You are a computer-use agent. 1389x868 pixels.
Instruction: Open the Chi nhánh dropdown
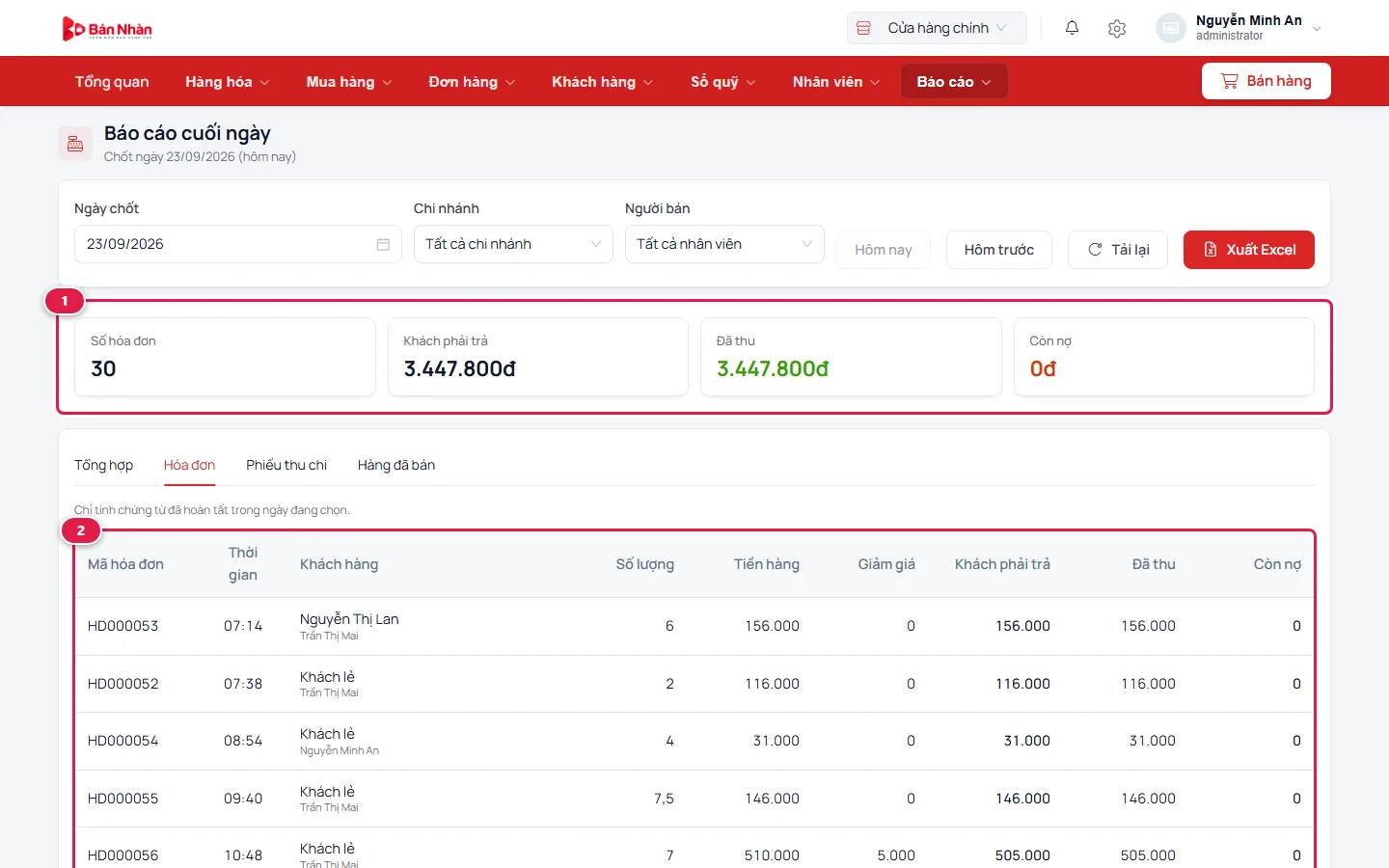(513, 244)
